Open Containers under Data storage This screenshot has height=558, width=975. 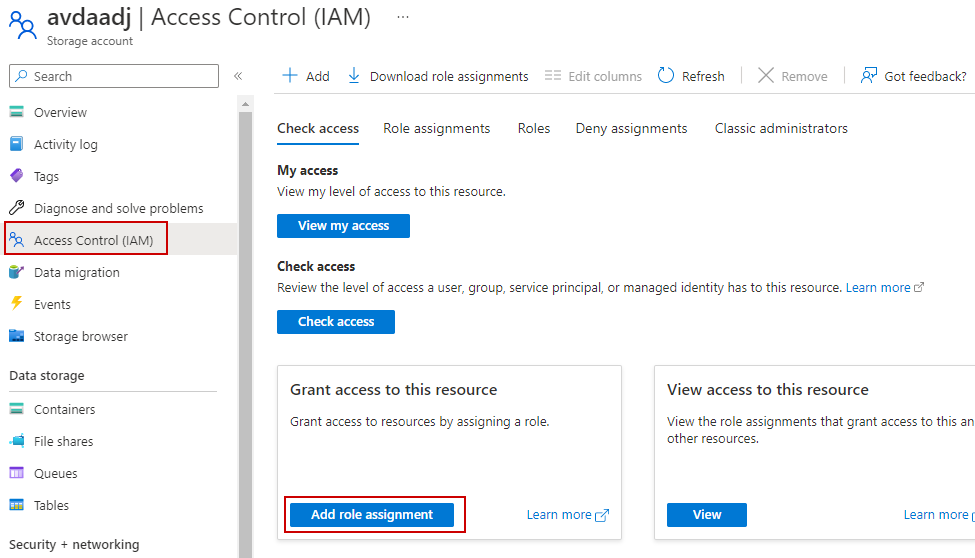[64, 410]
